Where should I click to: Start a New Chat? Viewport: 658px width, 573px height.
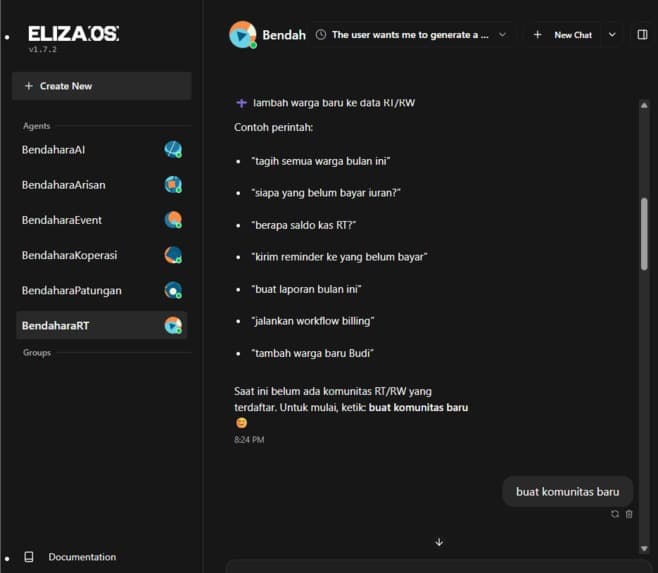pos(562,35)
